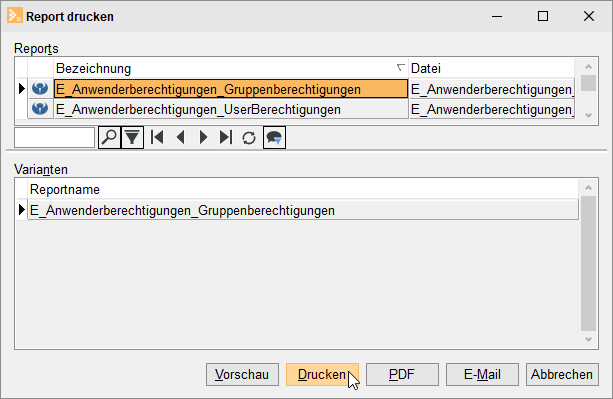Toggle the filter funnel button
Screen dimensions: 613x399
click(132, 138)
